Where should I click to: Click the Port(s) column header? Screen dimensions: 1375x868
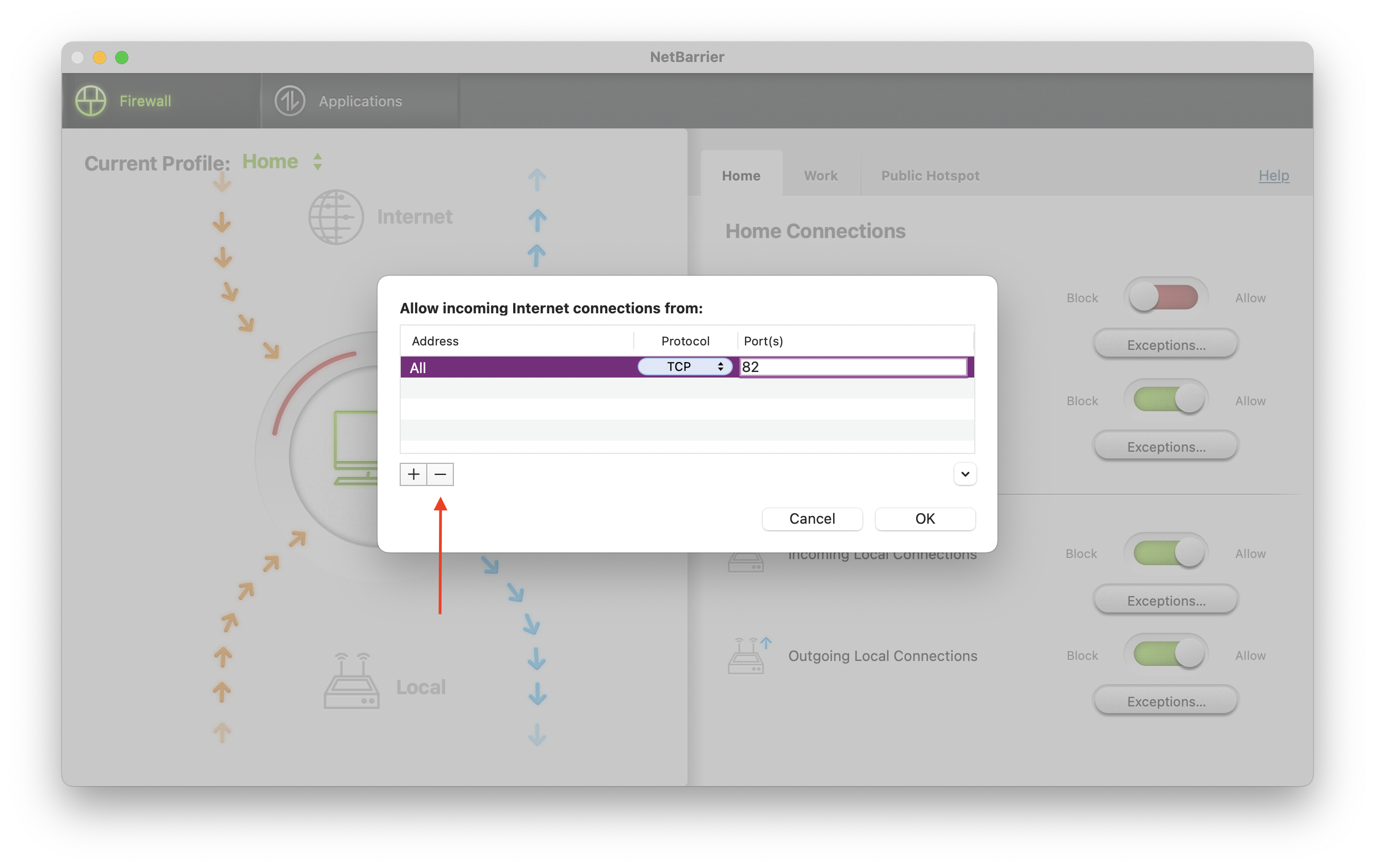[855, 341]
